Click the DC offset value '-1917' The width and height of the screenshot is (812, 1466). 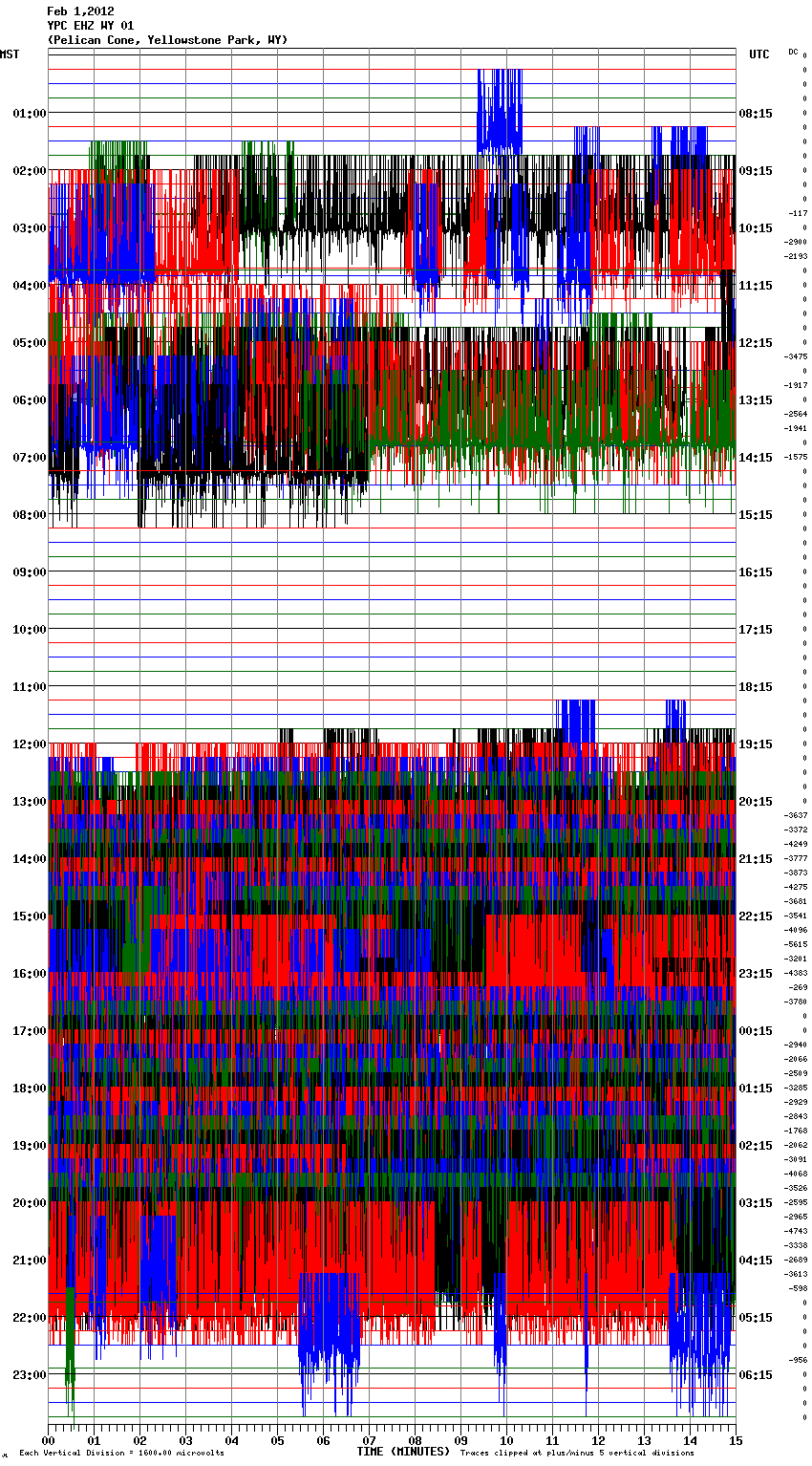pos(795,385)
